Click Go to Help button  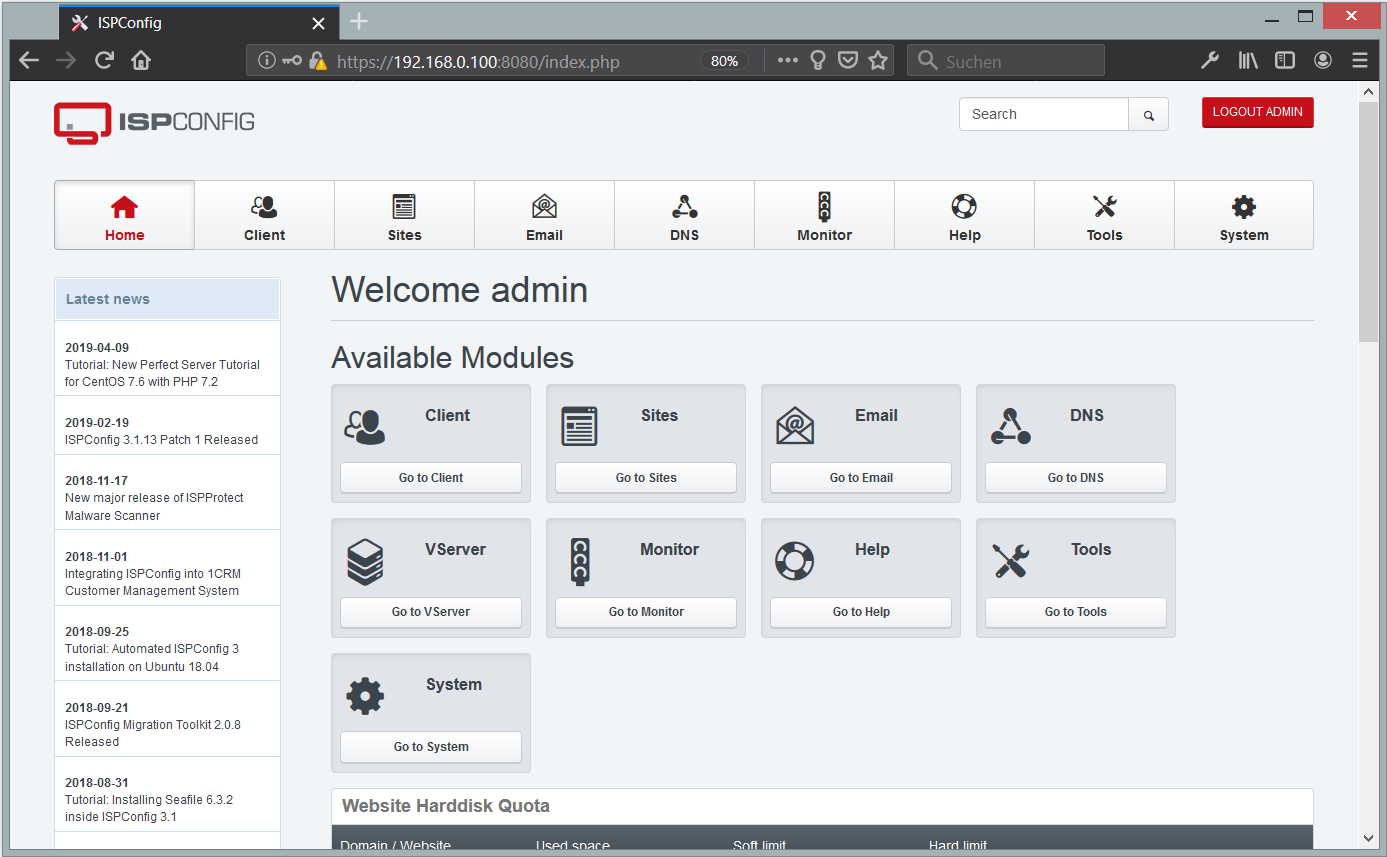tap(861, 612)
